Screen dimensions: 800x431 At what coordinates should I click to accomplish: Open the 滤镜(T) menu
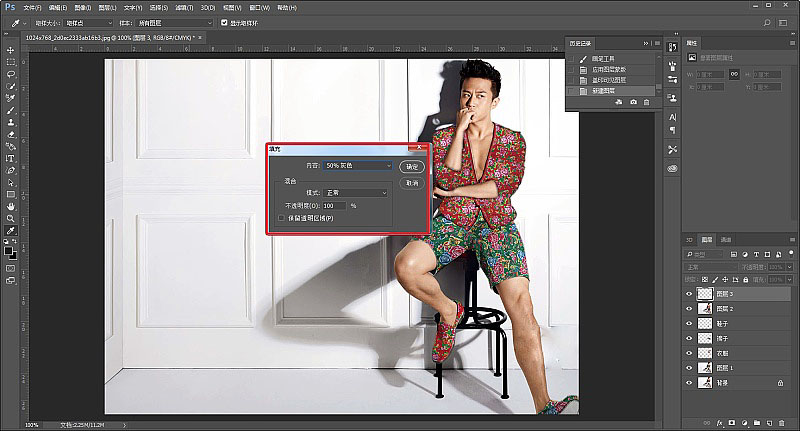(x=184, y=8)
